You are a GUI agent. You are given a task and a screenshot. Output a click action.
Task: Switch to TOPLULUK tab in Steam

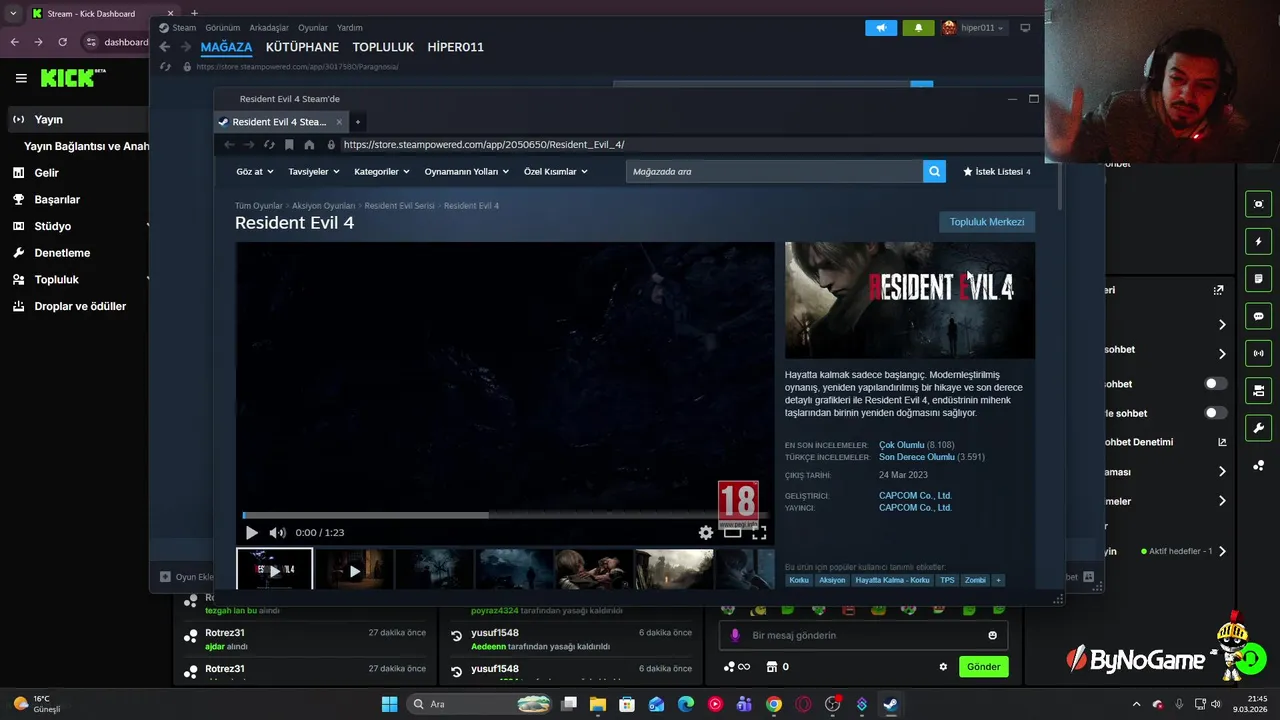(x=383, y=47)
